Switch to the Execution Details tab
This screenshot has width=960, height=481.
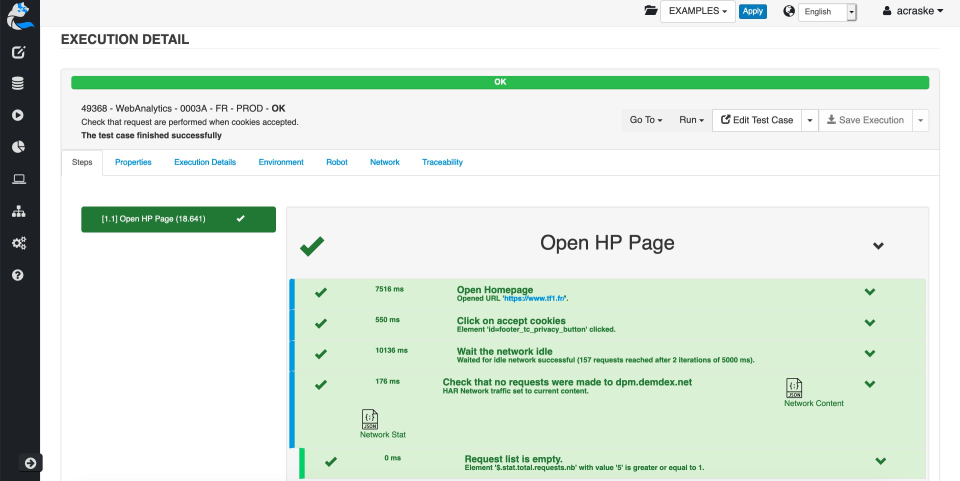tap(205, 162)
